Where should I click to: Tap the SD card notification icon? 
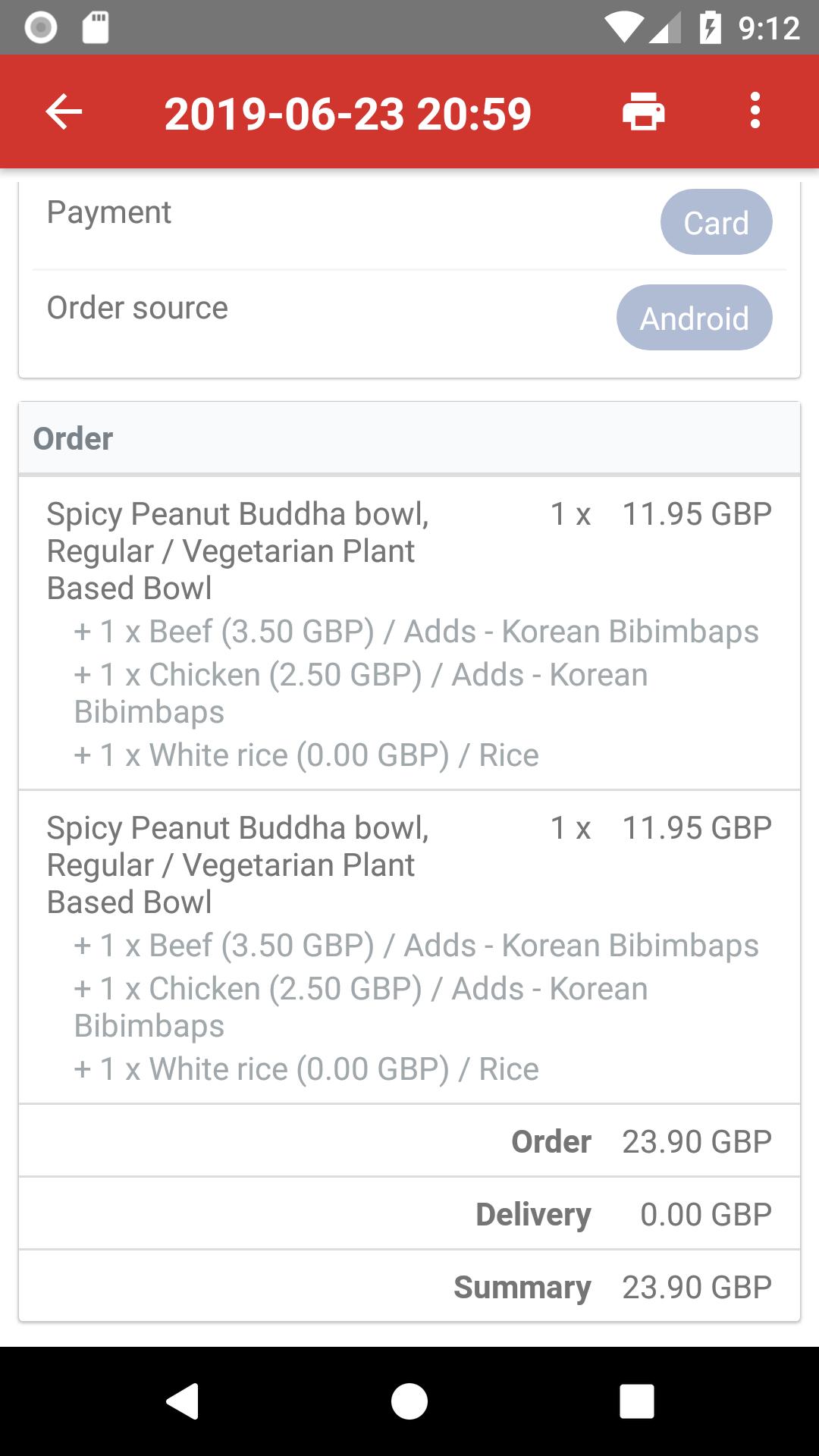96,28
